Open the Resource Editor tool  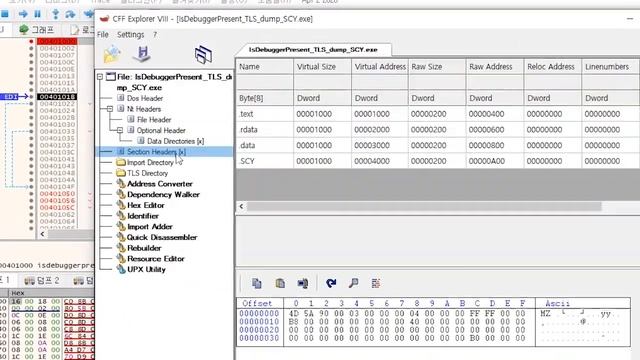pos(156,258)
